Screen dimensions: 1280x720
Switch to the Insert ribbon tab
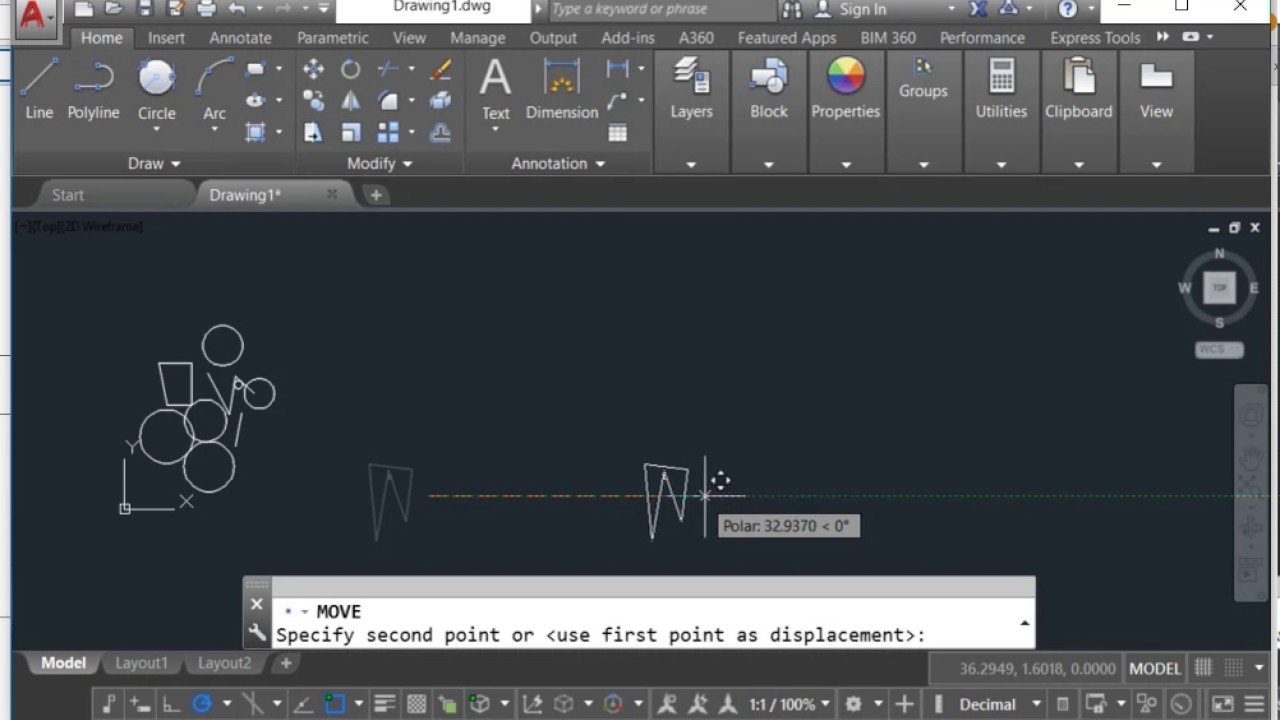pos(166,37)
